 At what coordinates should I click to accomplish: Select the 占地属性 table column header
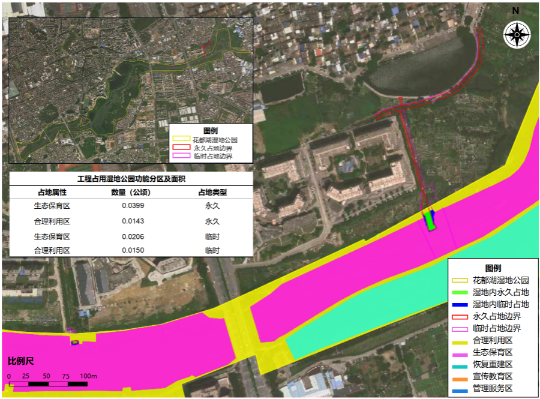tap(52, 192)
